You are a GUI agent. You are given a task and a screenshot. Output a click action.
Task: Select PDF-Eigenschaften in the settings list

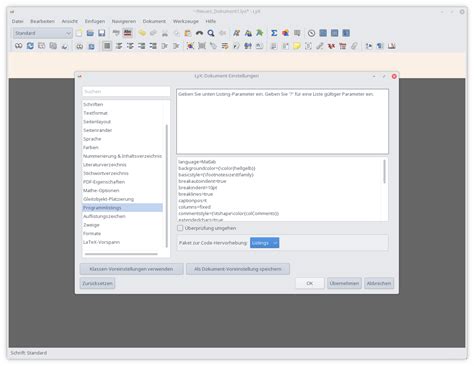tap(122, 182)
